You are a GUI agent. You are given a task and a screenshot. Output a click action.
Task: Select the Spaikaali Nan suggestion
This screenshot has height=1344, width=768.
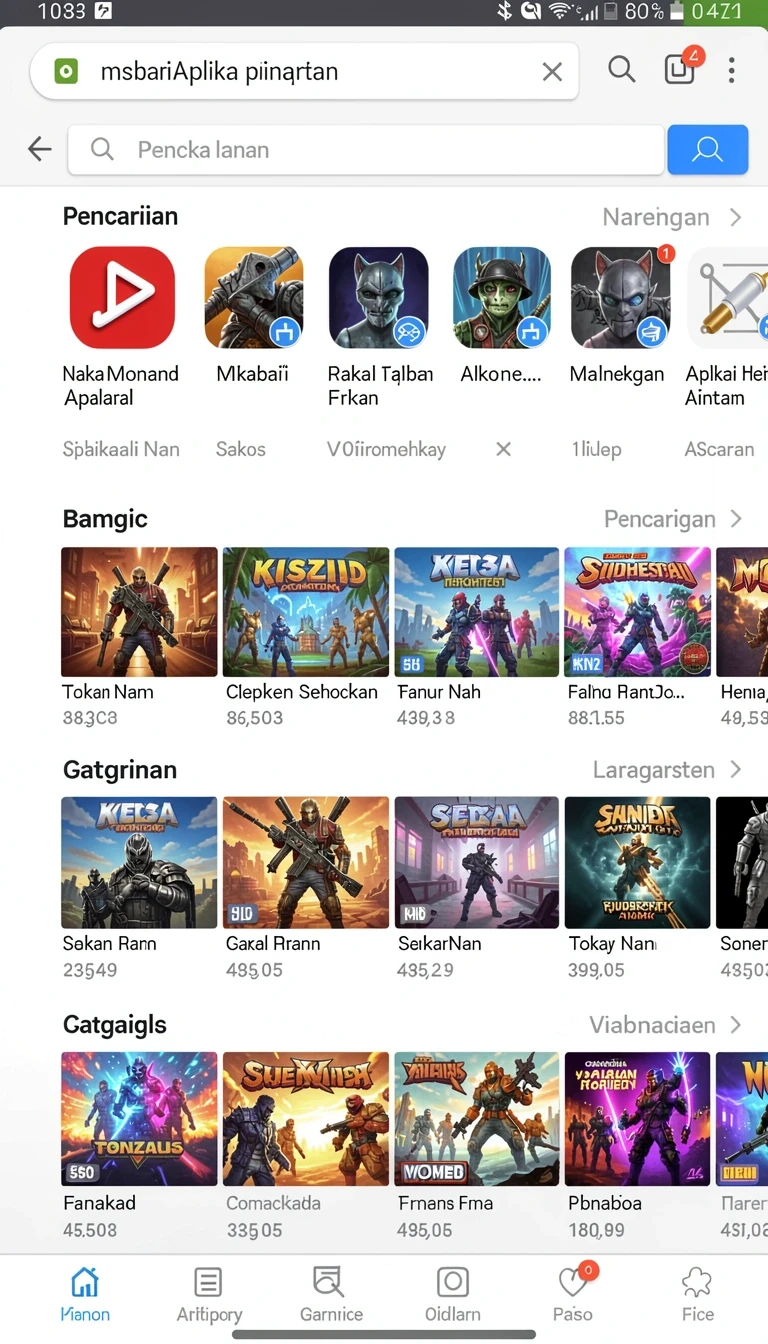tap(121, 449)
